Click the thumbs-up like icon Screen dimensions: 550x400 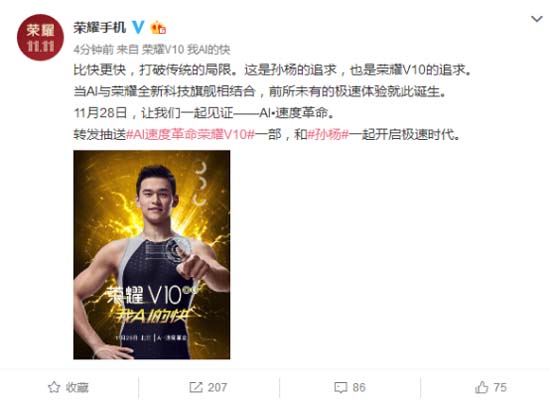(482, 387)
